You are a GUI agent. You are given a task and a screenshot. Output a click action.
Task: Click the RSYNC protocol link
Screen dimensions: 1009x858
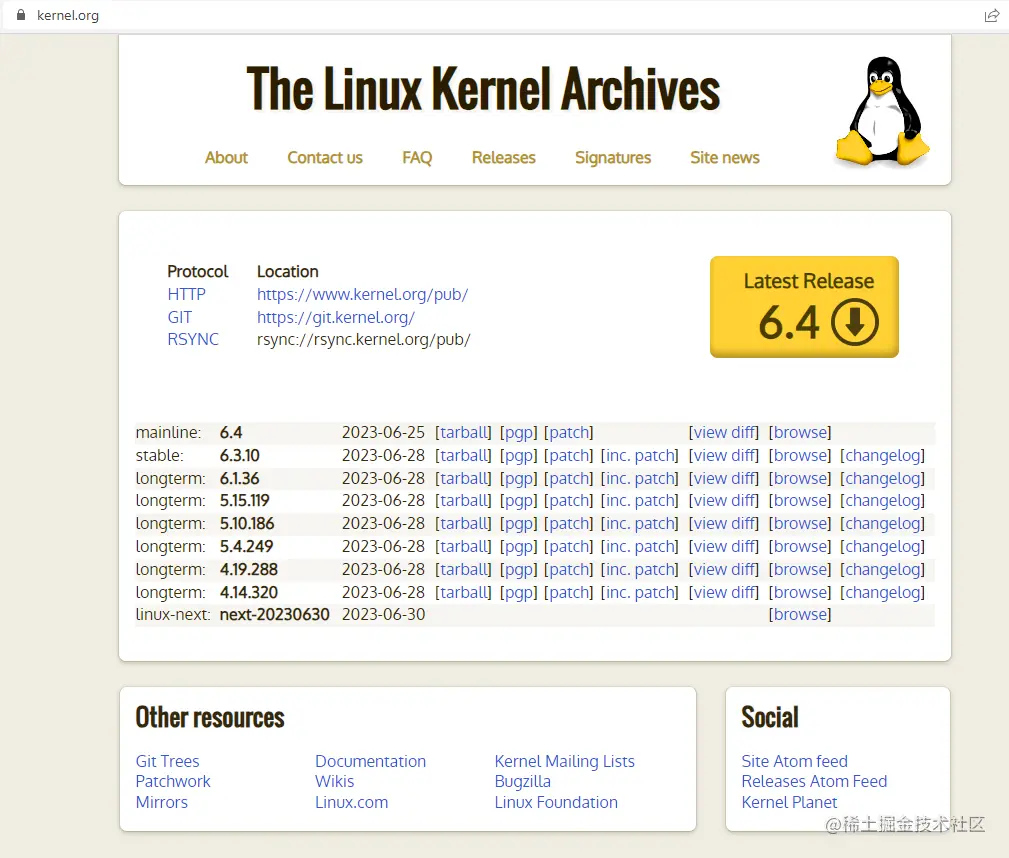coord(193,339)
